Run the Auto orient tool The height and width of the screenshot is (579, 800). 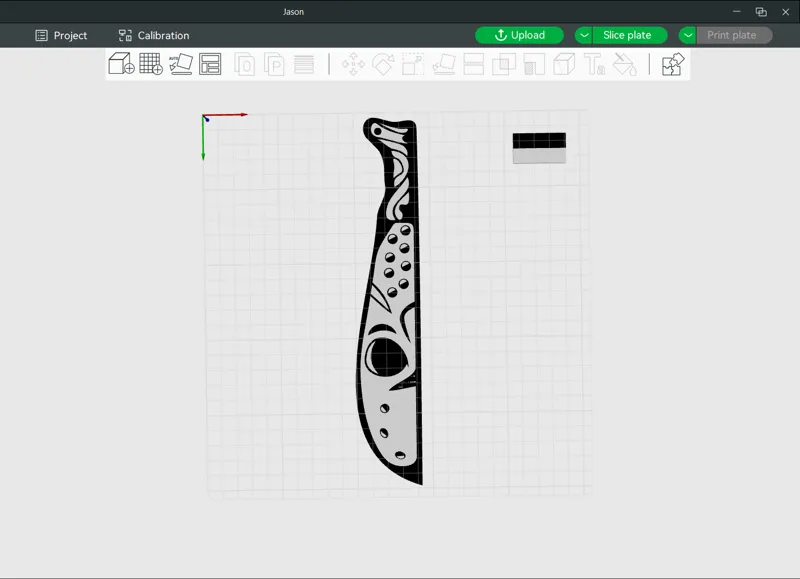click(181, 64)
